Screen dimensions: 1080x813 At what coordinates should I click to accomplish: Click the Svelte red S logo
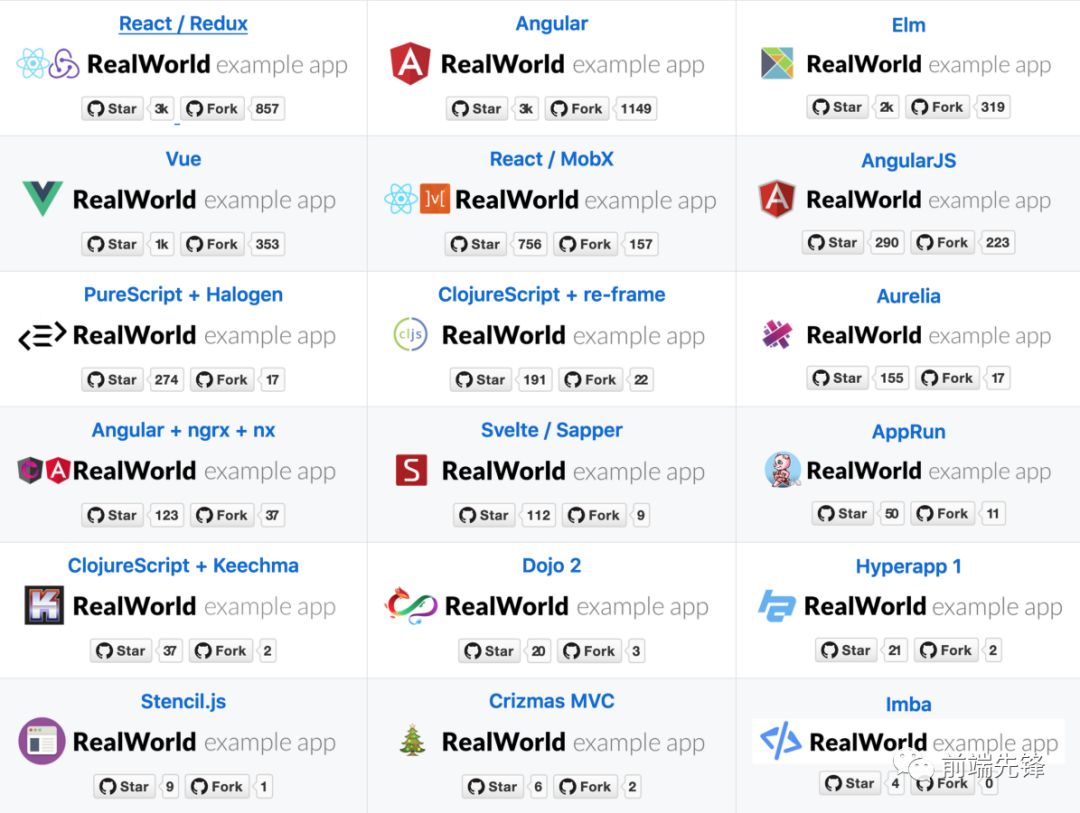(411, 471)
